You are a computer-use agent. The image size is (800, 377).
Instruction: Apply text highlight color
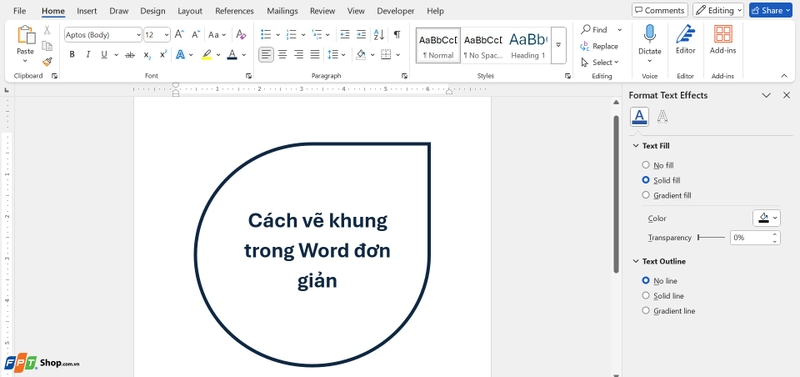click(207, 55)
